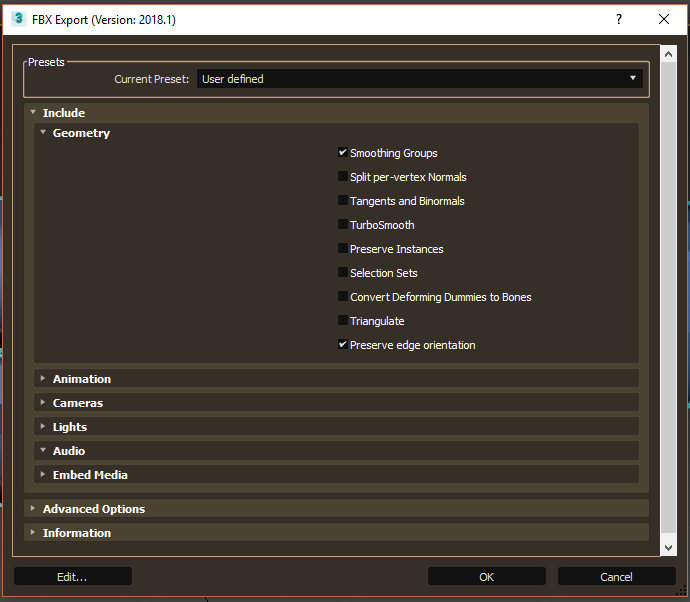Click the vertical scrollbar track
The image size is (690, 602).
pyautogui.click(x=668, y=300)
